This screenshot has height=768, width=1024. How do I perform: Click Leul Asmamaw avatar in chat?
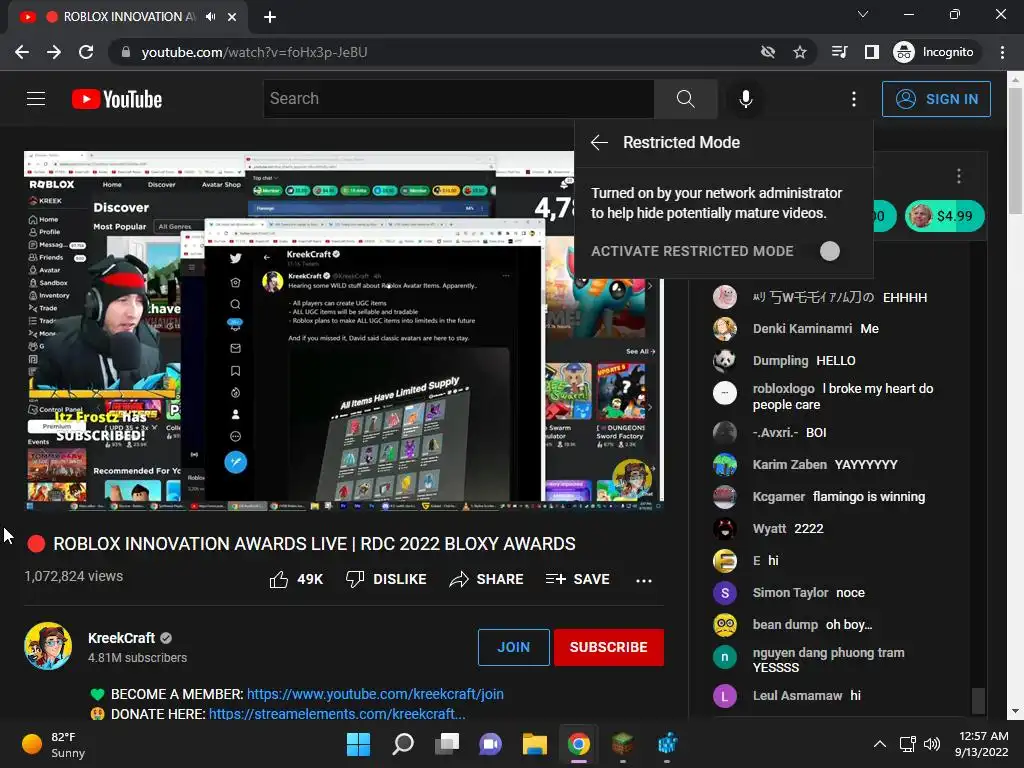[724, 696]
